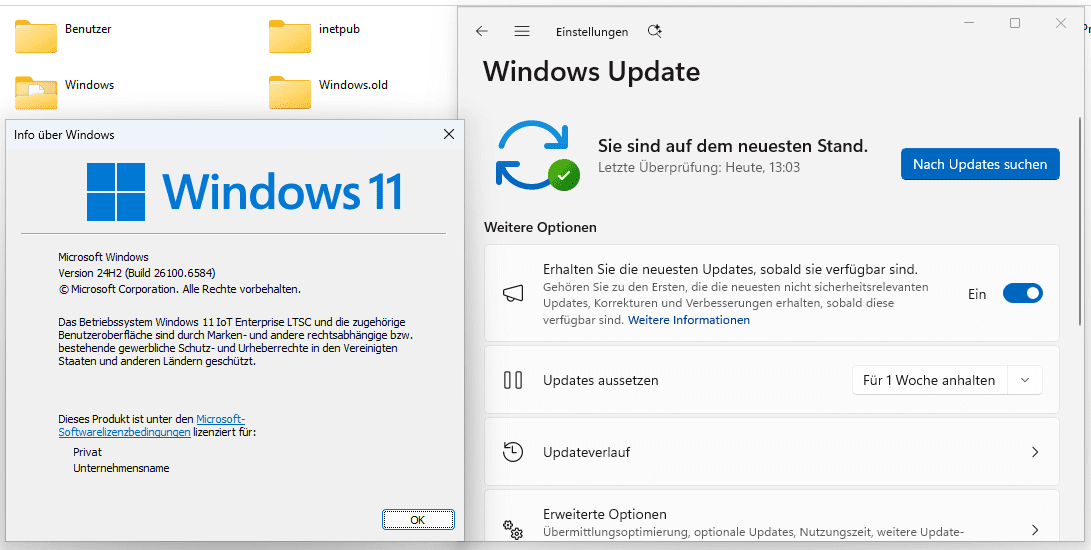The width and height of the screenshot is (1091, 550).
Task: Open the Weitere Informationen link
Action: click(x=689, y=320)
